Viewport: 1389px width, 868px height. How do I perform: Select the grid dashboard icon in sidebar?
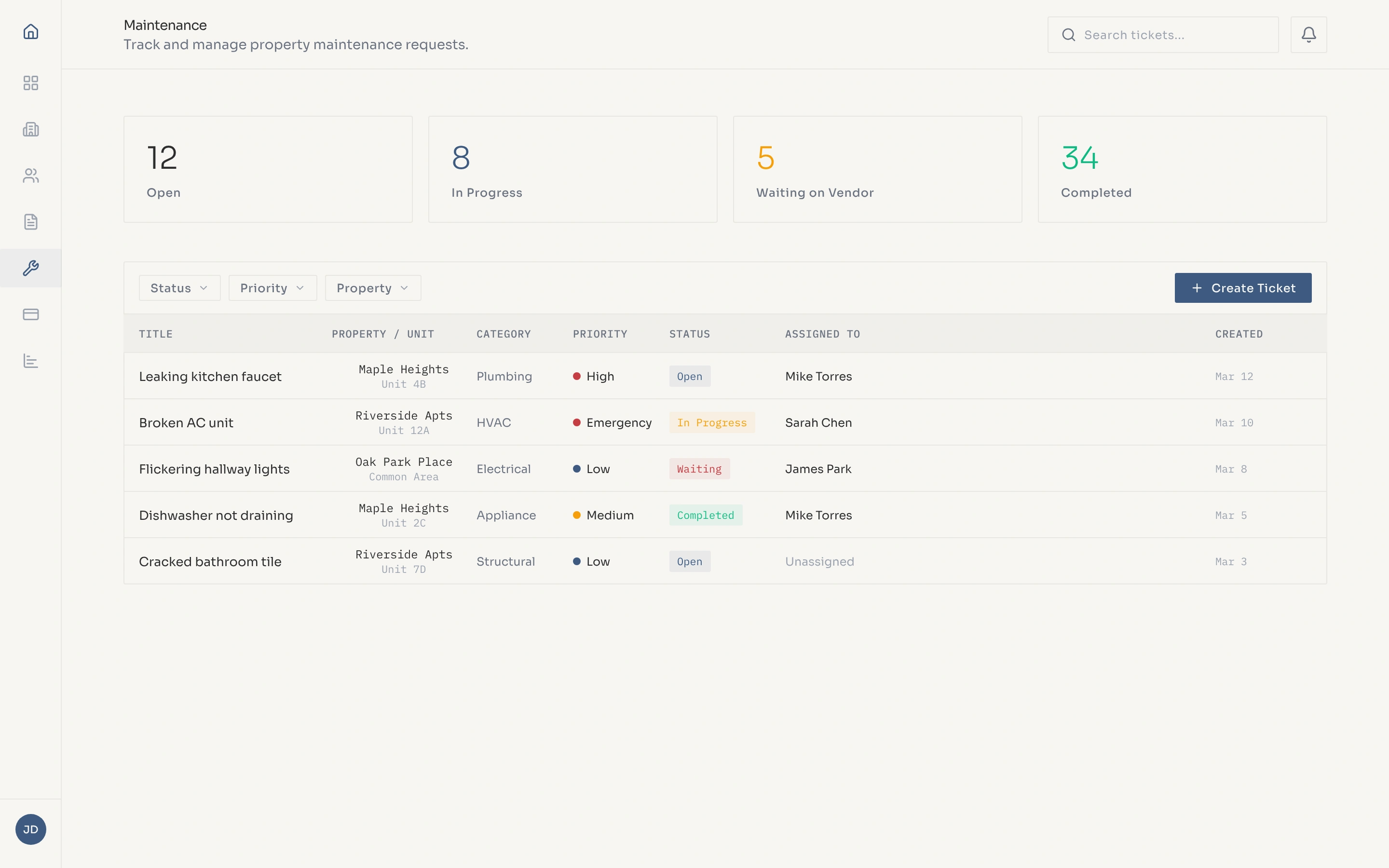30,83
